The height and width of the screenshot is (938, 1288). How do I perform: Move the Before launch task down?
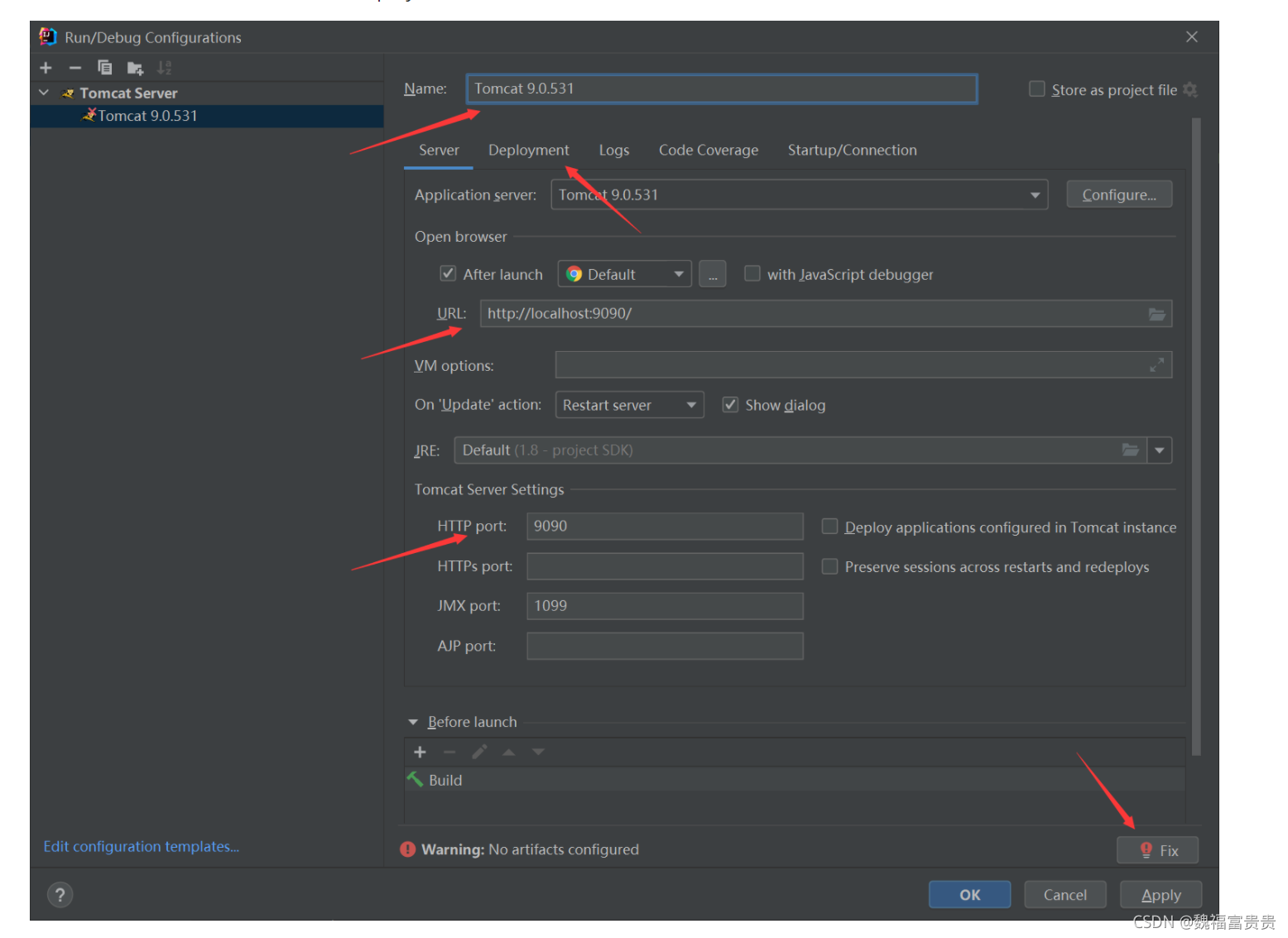[x=539, y=752]
